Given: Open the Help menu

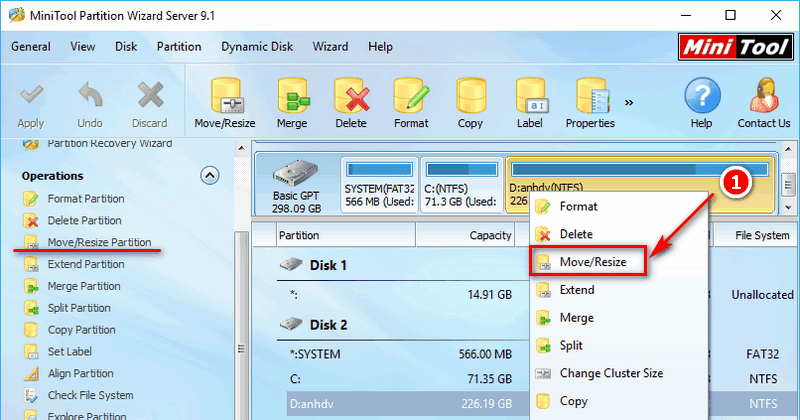Looking at the screenshot, I should [381, 46].
